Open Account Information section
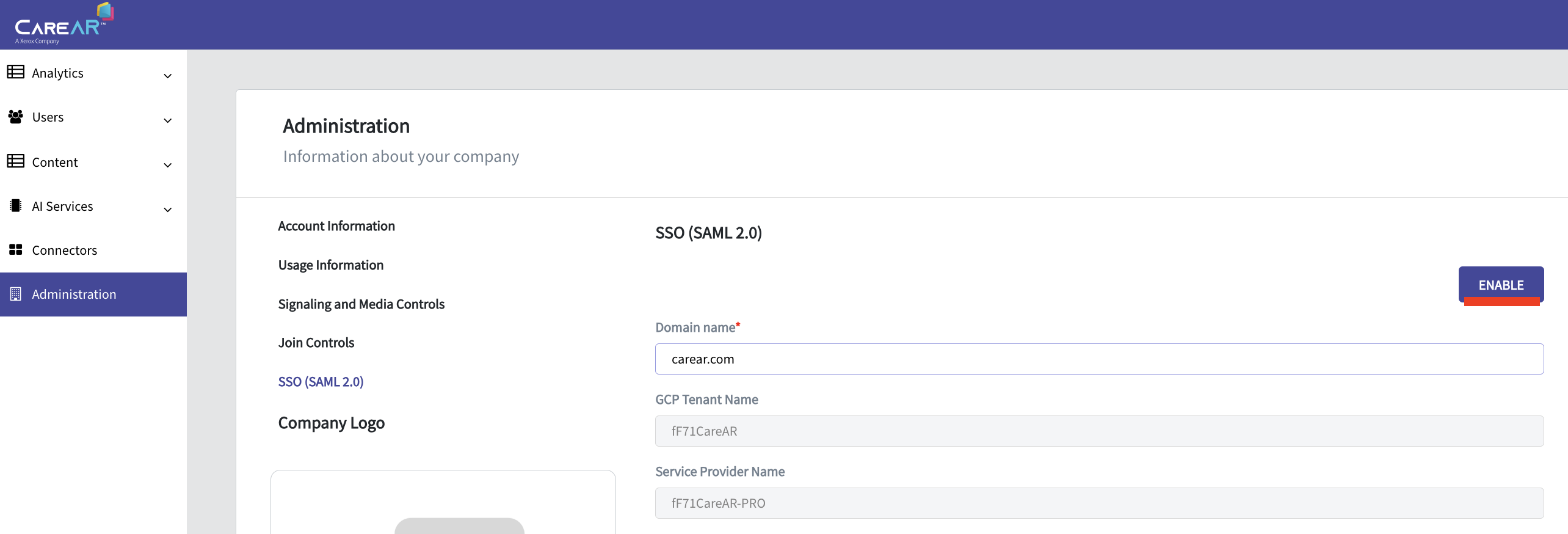Screen dimensions: 1568x534 tap(336, 226)
